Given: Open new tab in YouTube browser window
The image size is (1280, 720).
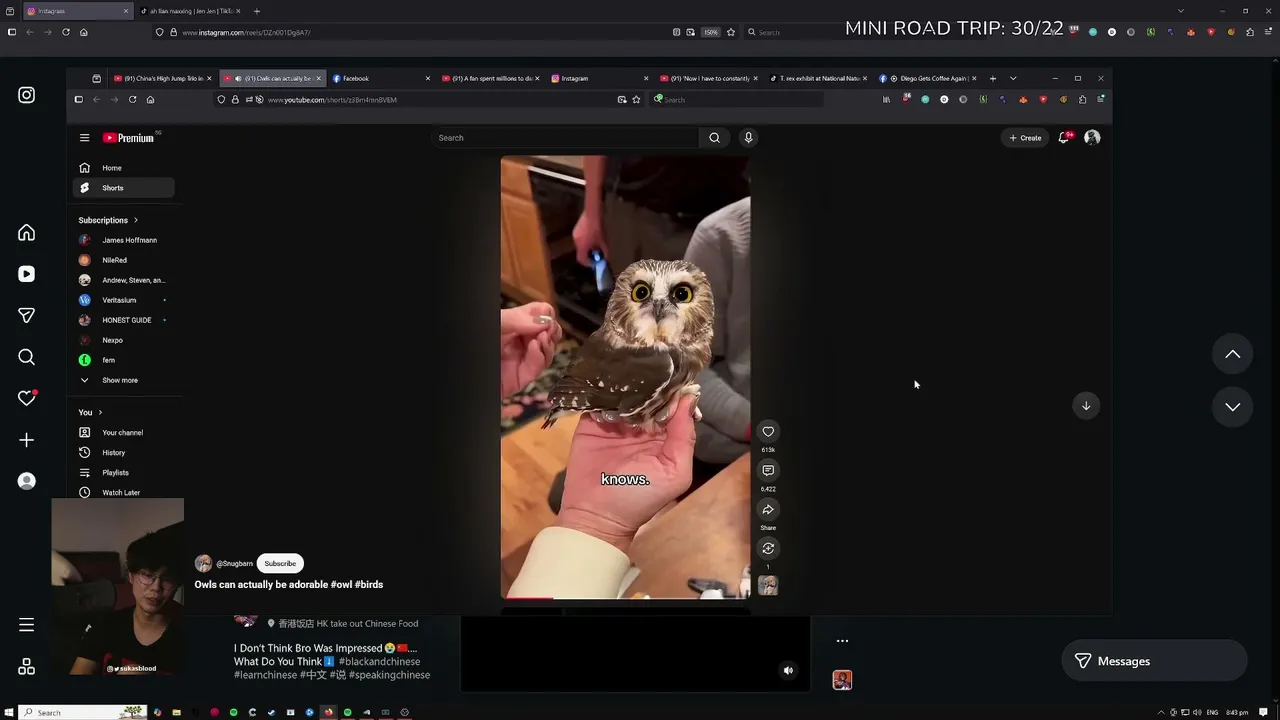Looking at the screenshot, I should [x=993, y=78].
